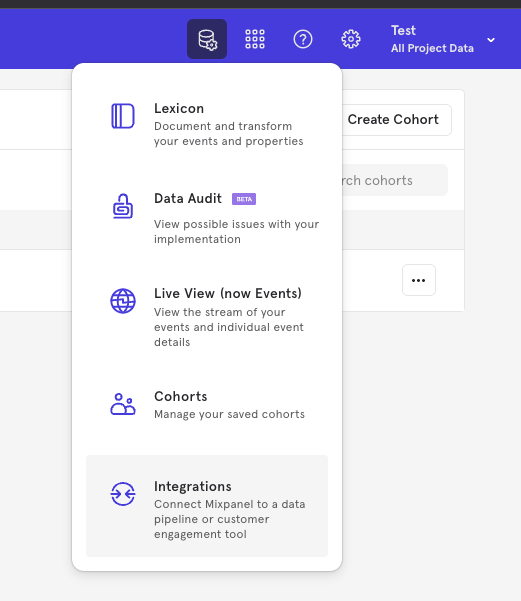The width and height of the screenshot is (521, 601).
Task: Click the Integrations arrows icon
Action: [x=123, y=494]
